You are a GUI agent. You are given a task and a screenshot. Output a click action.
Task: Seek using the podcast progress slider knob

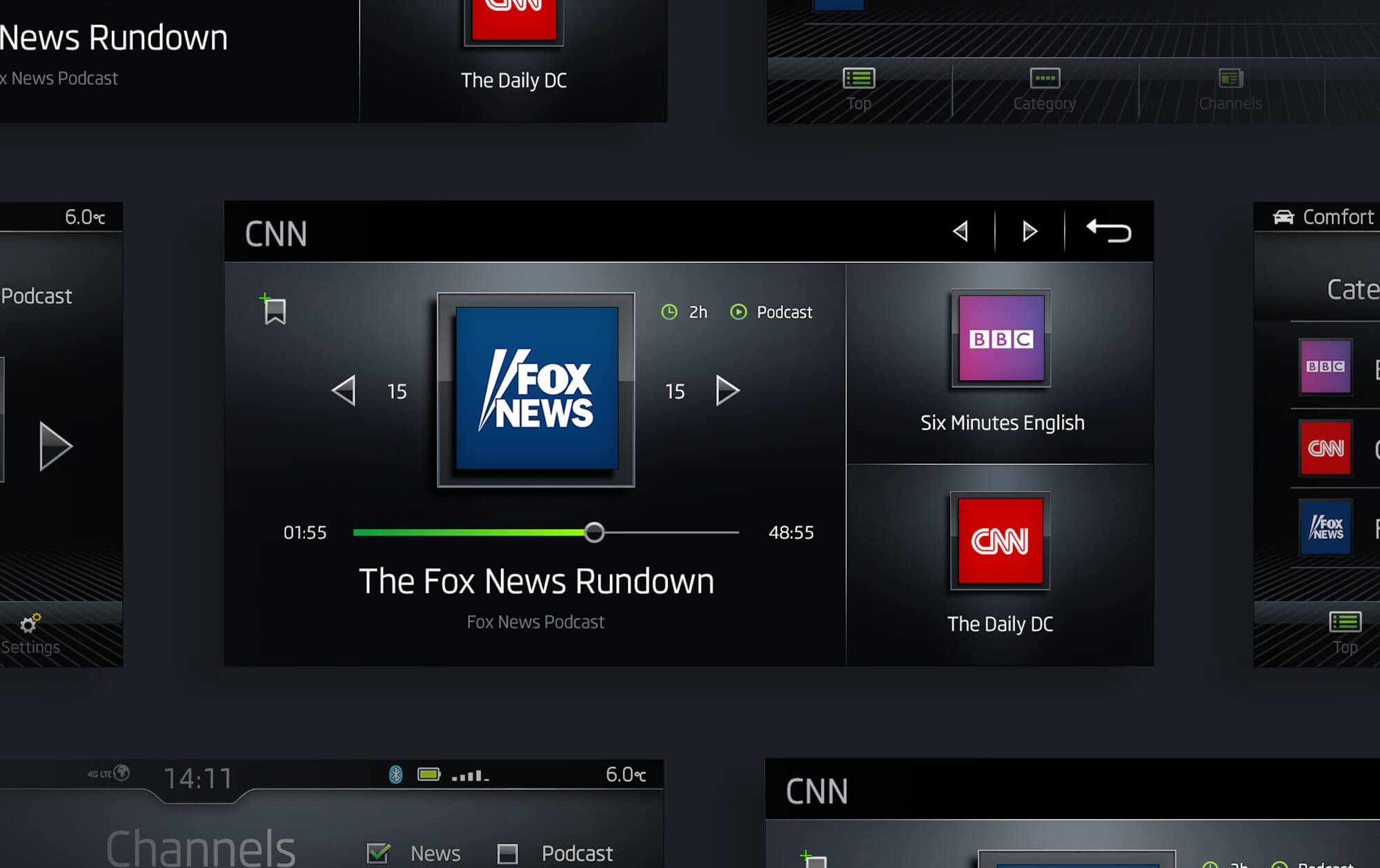(594, 532)
